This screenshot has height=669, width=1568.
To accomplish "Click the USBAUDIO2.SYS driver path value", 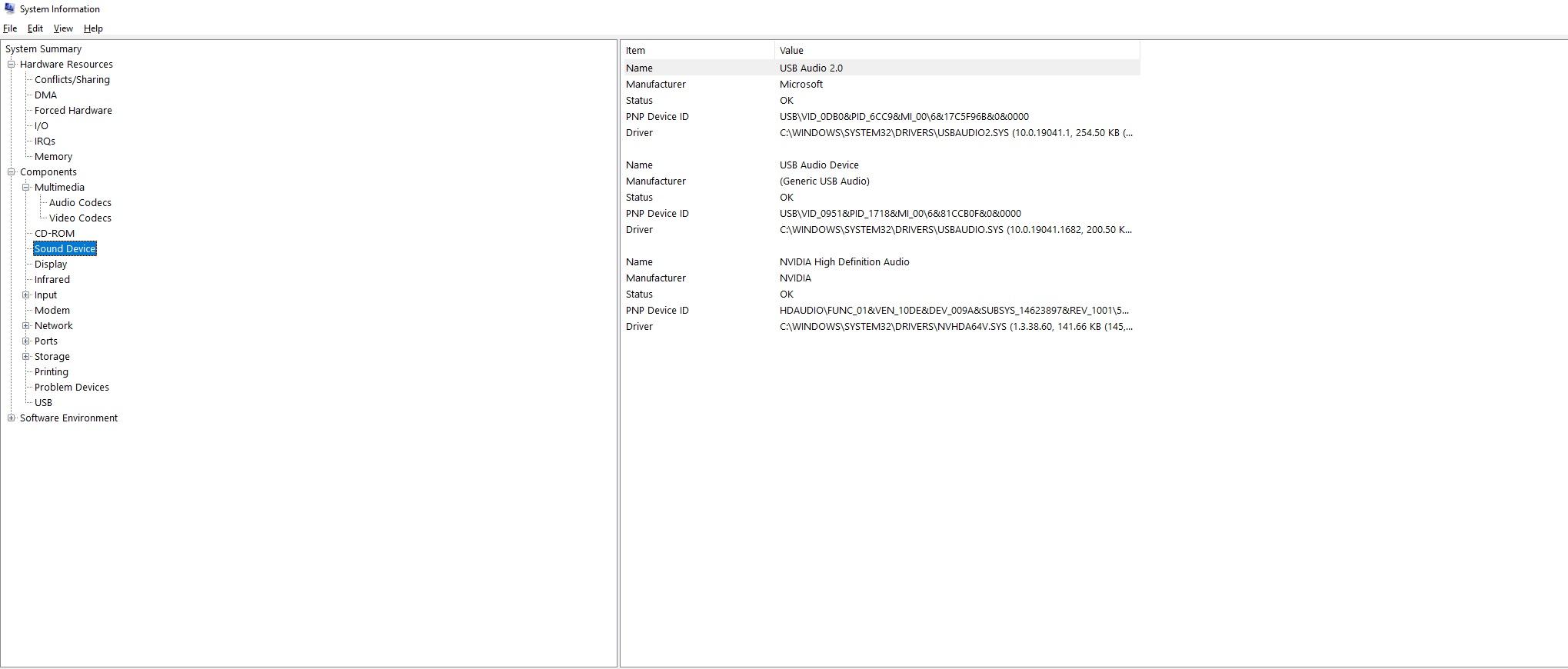I will tap(956, 133).
